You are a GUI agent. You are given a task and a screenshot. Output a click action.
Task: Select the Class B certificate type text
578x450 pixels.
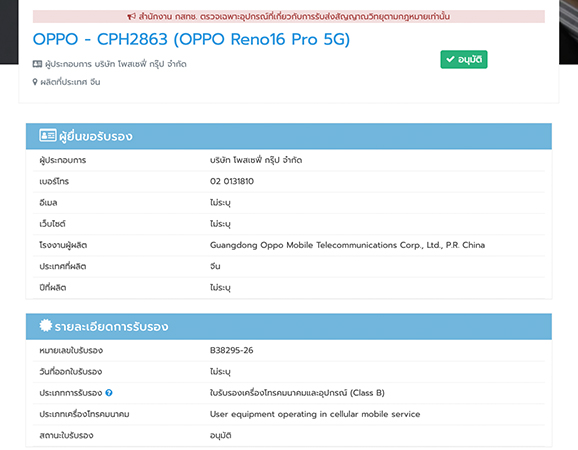(x=297, y=393)
